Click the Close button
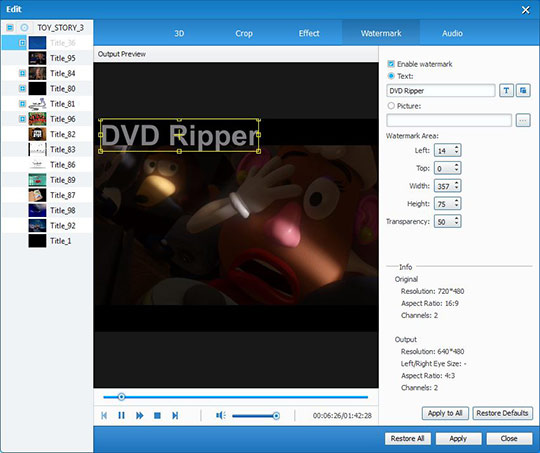 pyautogui.click(x=509, y=439)
